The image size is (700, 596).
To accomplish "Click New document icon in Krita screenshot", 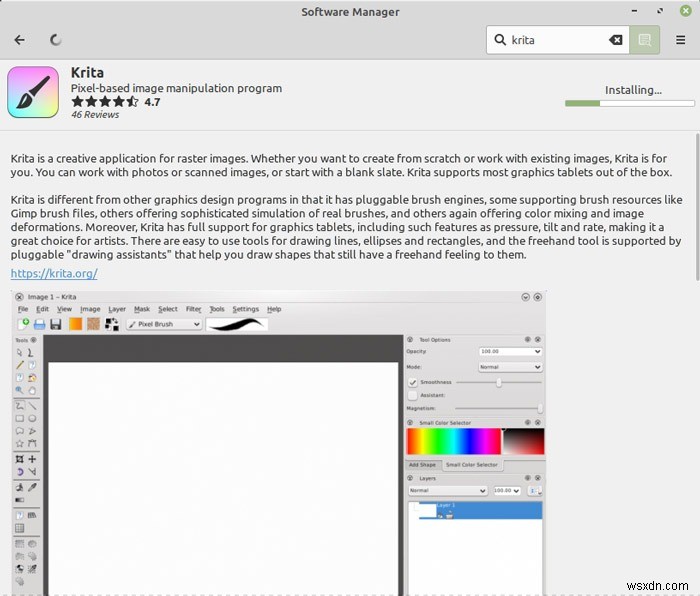I will [x=23, y=324].
